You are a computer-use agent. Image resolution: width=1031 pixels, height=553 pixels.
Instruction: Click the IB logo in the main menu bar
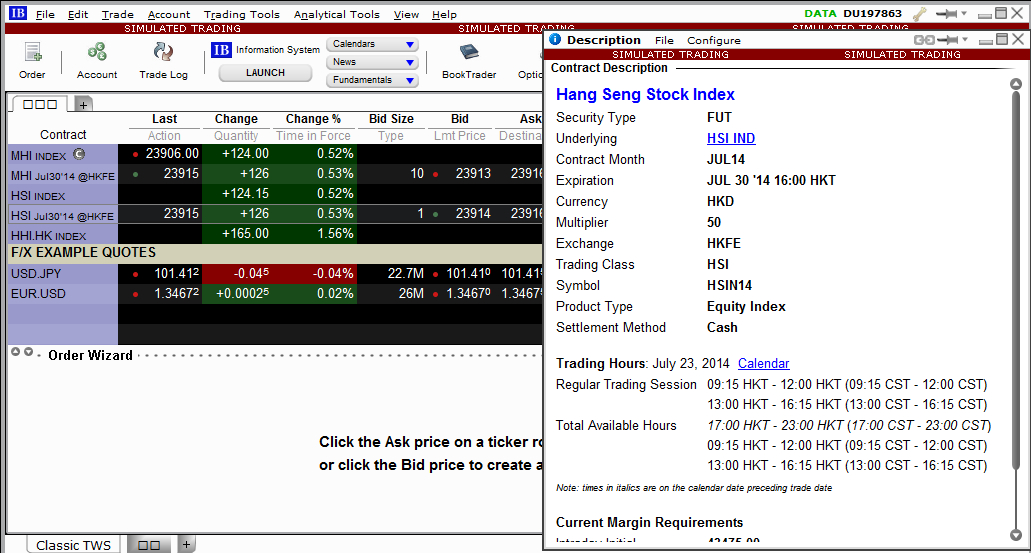(x=17, y=12)
